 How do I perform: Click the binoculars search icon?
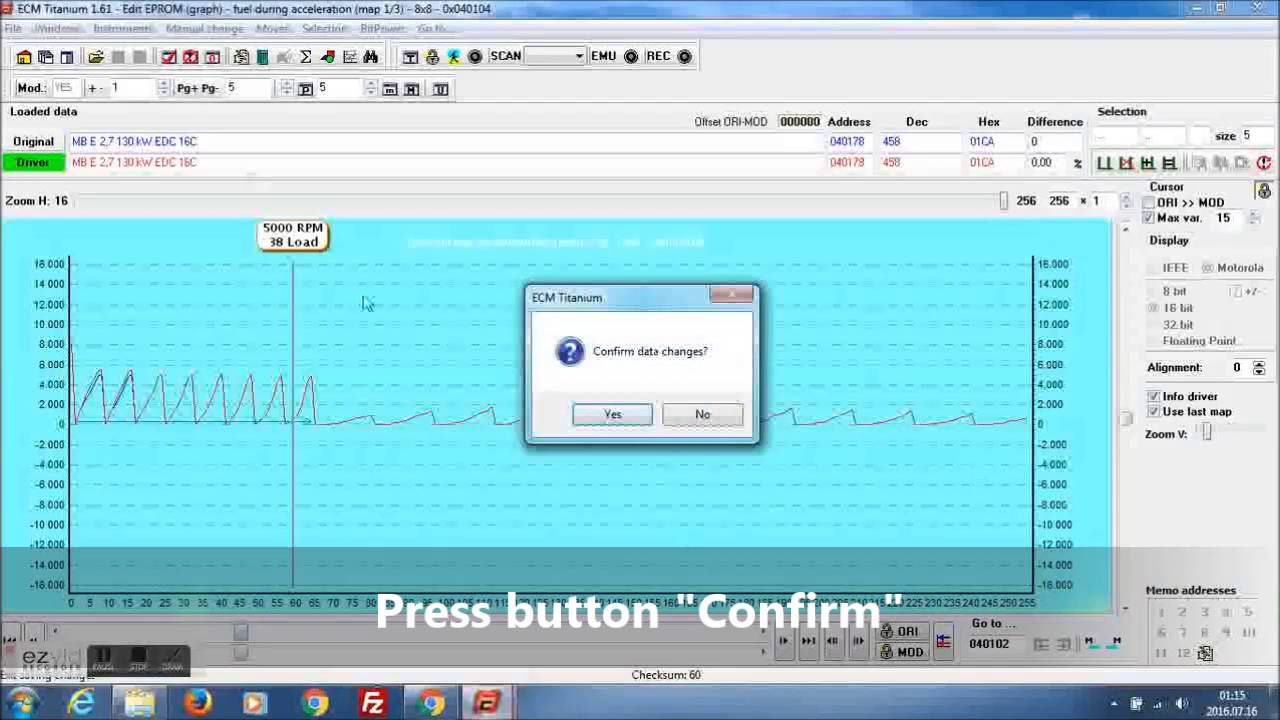pos(371,57)
